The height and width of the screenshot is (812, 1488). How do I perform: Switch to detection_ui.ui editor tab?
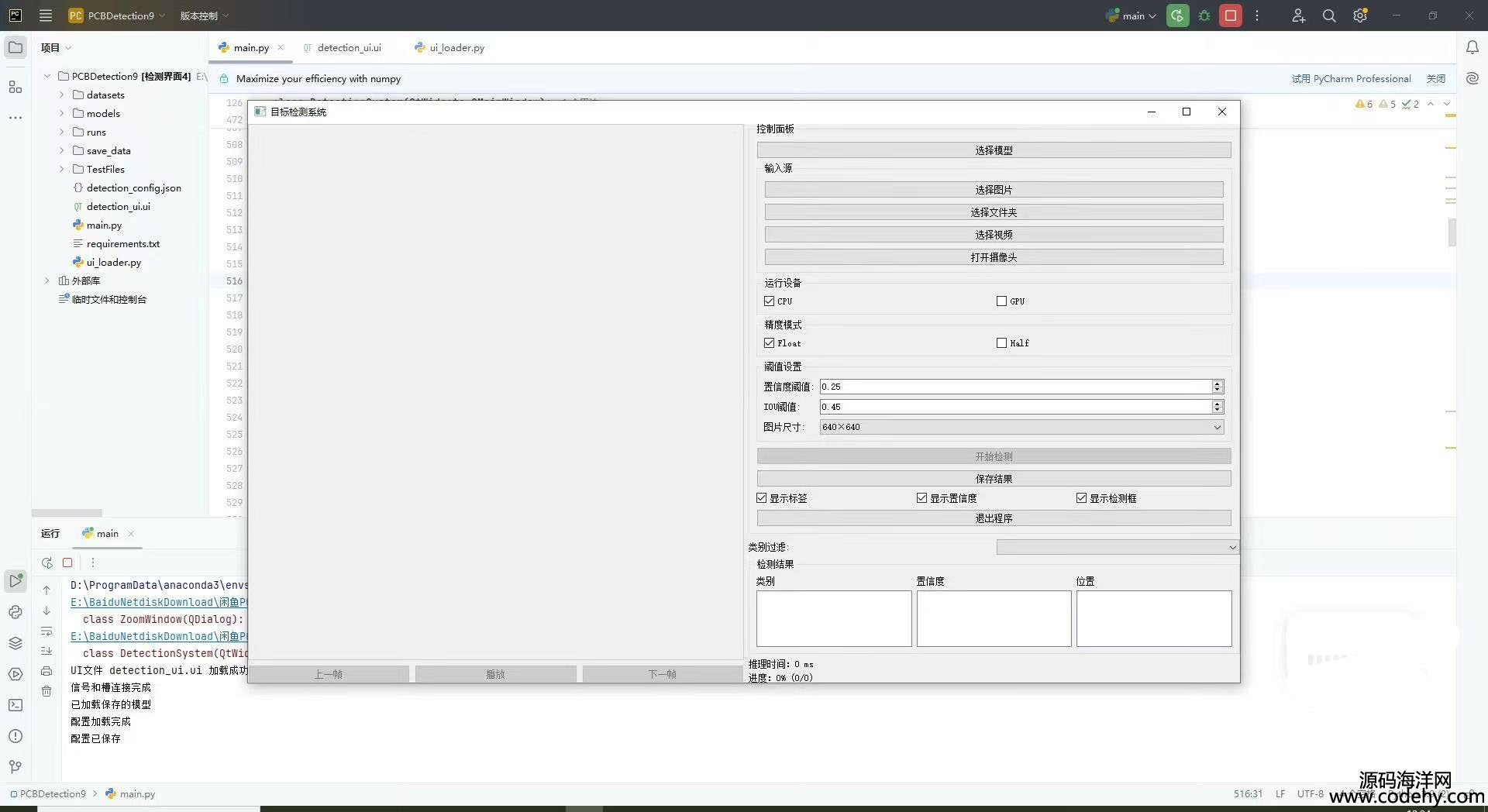click(x=349, y=47)
